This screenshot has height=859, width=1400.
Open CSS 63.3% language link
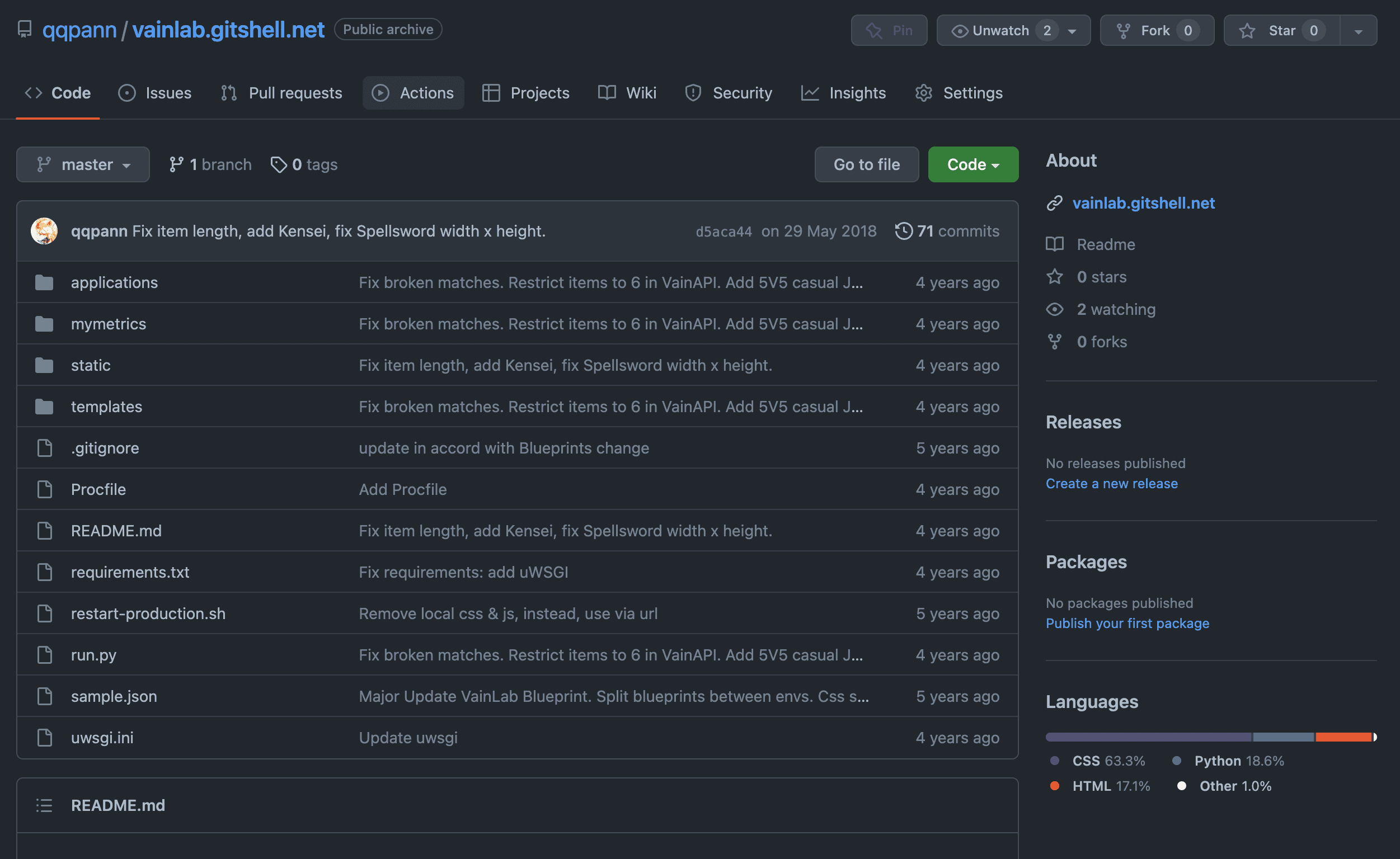tap(1098, 760)
